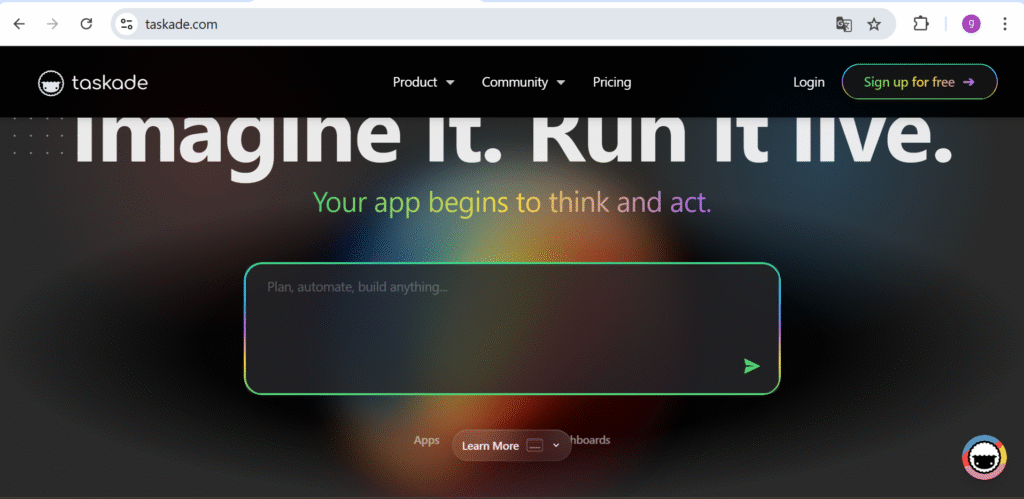The width and height of the screenshot is (1024, 499).
Task: Open the browser Extensions puzzle icon
Action: pyautogui.click(x=921, y=24)
